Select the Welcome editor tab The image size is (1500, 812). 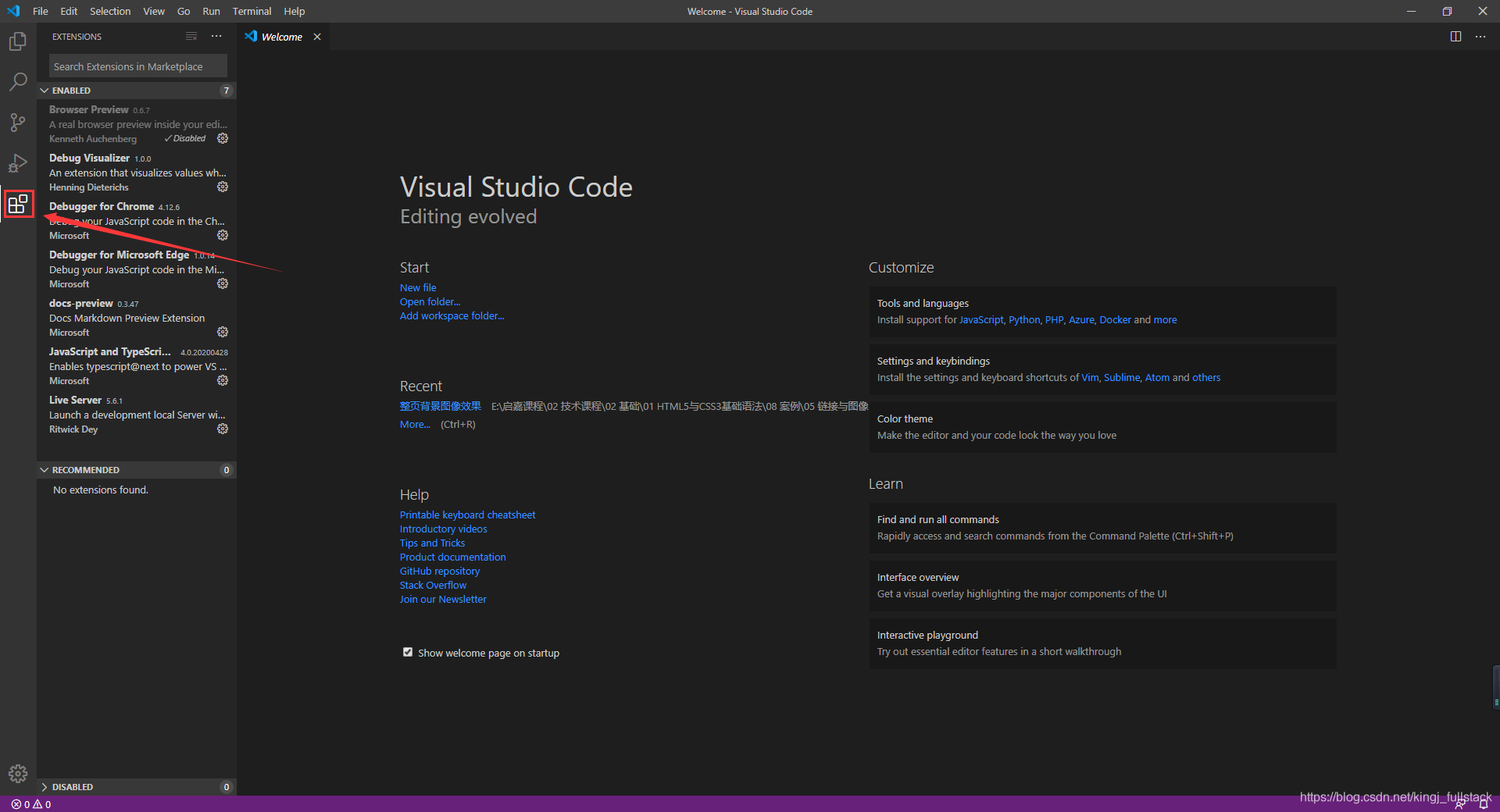[x=281, y=37]
